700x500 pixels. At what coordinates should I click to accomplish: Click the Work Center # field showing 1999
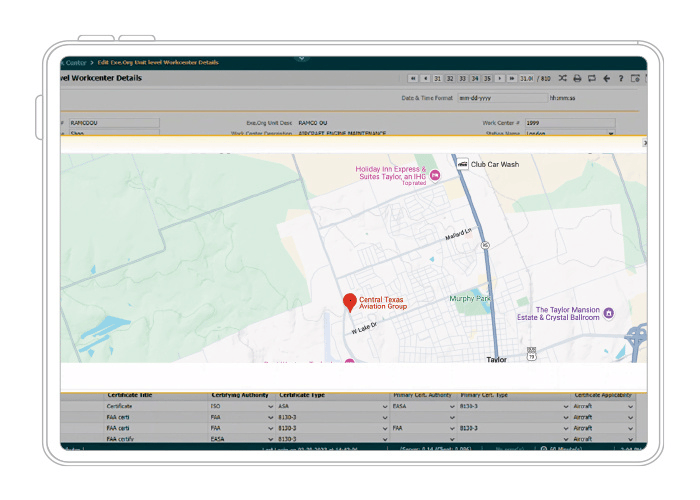click(x=570, y=123)
